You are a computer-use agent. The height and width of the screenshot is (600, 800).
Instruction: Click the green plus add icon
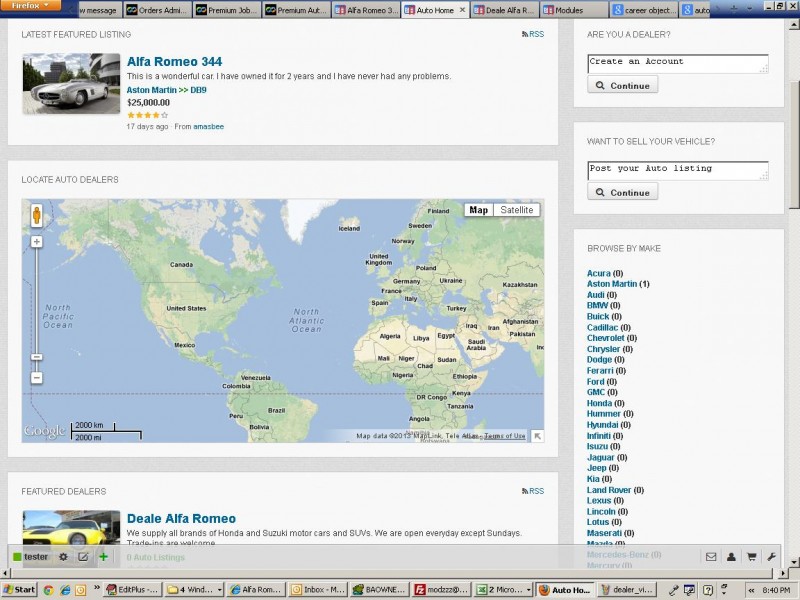coord(104,557)
